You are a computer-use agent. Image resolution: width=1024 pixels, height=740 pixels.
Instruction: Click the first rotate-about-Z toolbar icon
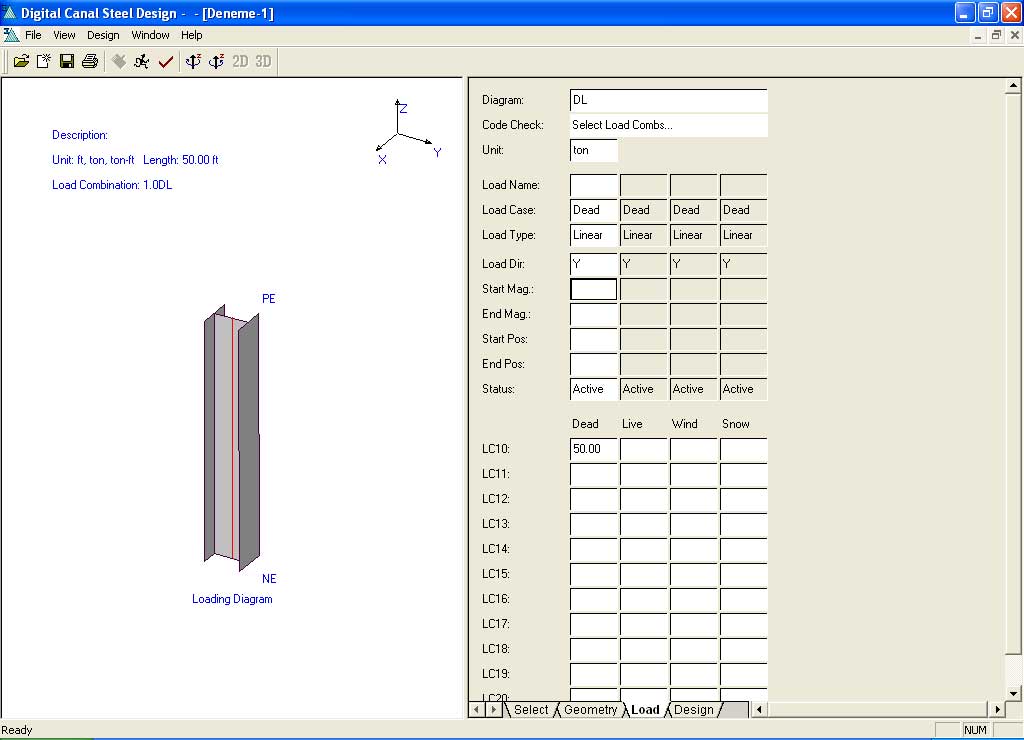193,61
